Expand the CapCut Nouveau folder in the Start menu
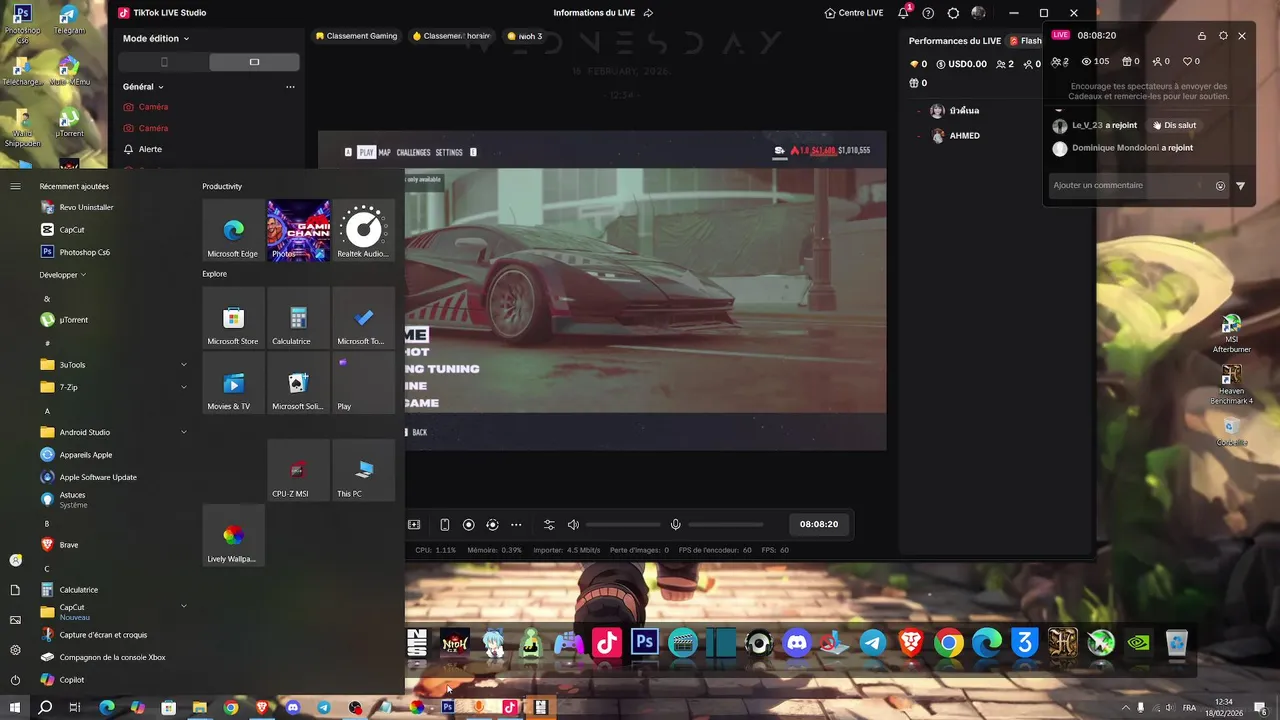 (113, 612)
